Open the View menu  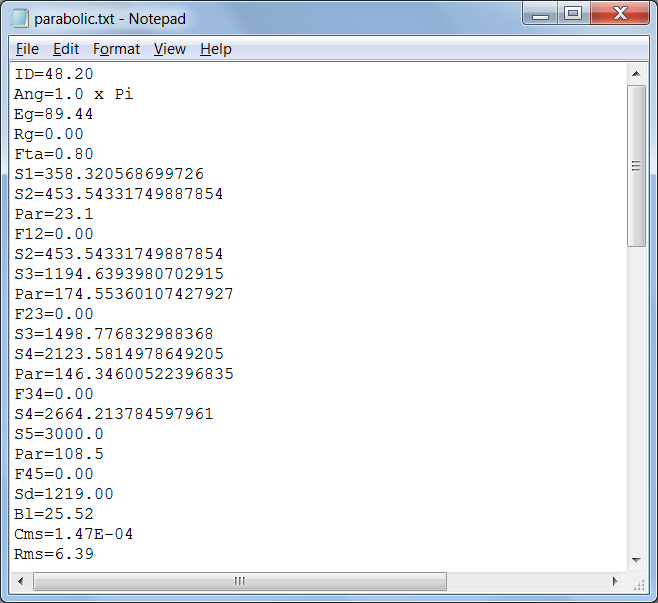[x=170, y=49]
